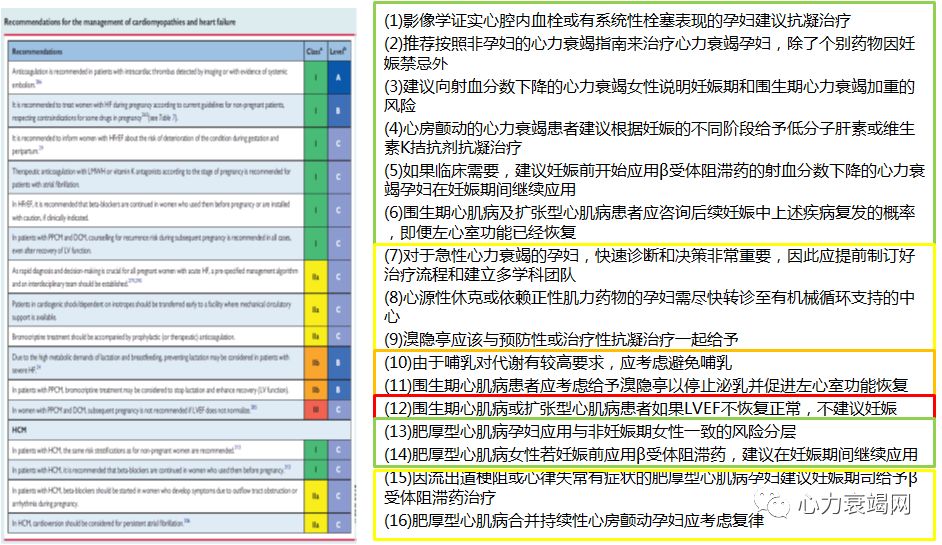Click item "(6)围生期心肌病及扩张型心肌病患者"
Viewport: 942px width, 545px height.
650,222
